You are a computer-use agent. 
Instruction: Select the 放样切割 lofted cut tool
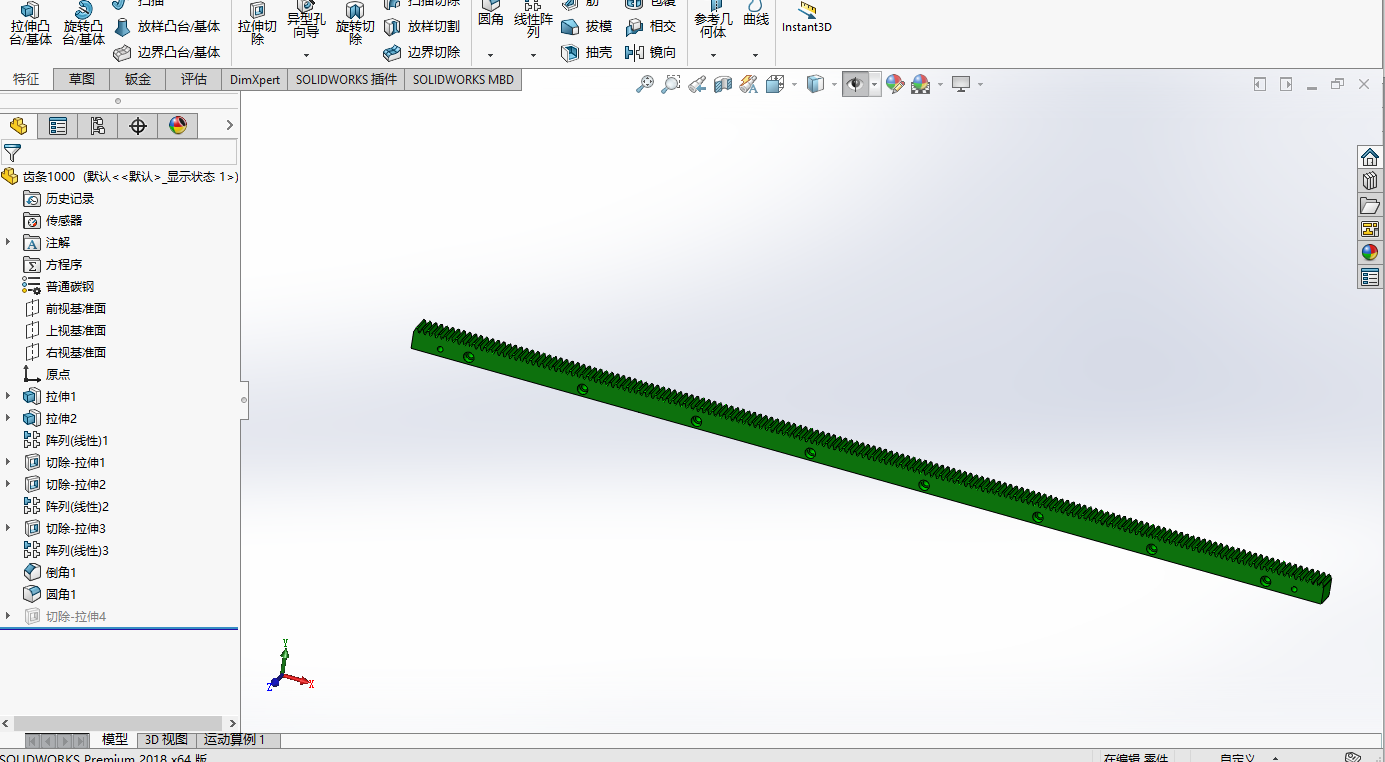coord(421,27)
